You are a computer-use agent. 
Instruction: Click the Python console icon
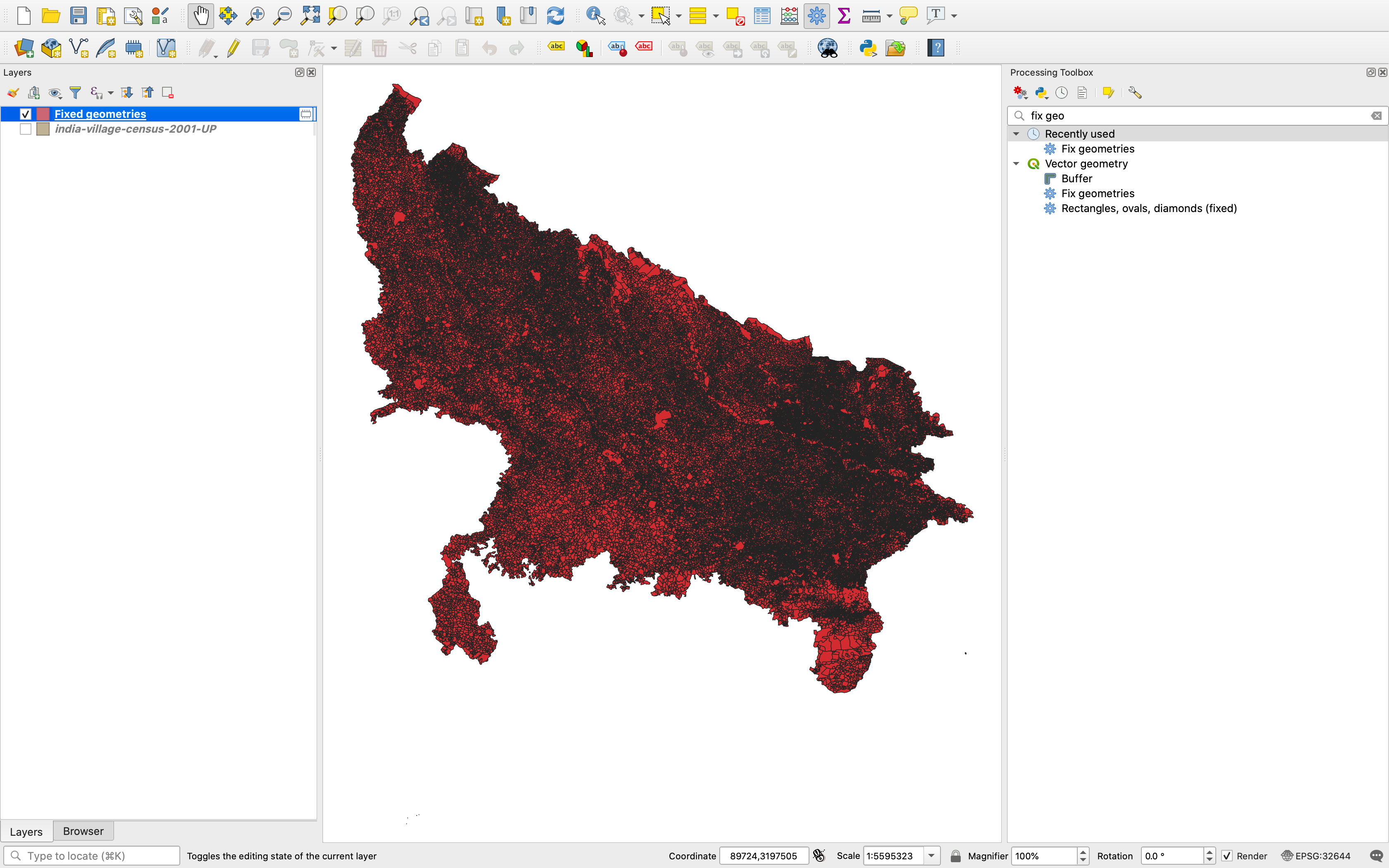click(x=867, y=48)
